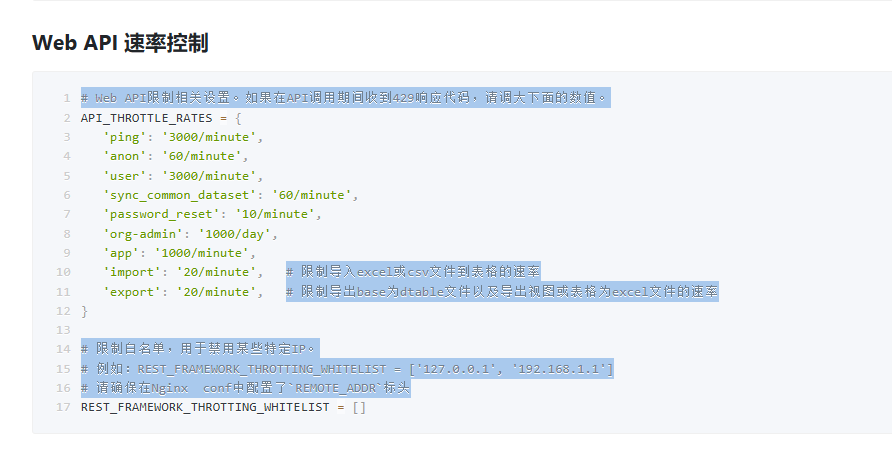This screenshot has height=457, width=892.
Task: Click the empty brackets of REST_FRAMEWORK_THROTTING_WHITELIST
Action: 359,407
